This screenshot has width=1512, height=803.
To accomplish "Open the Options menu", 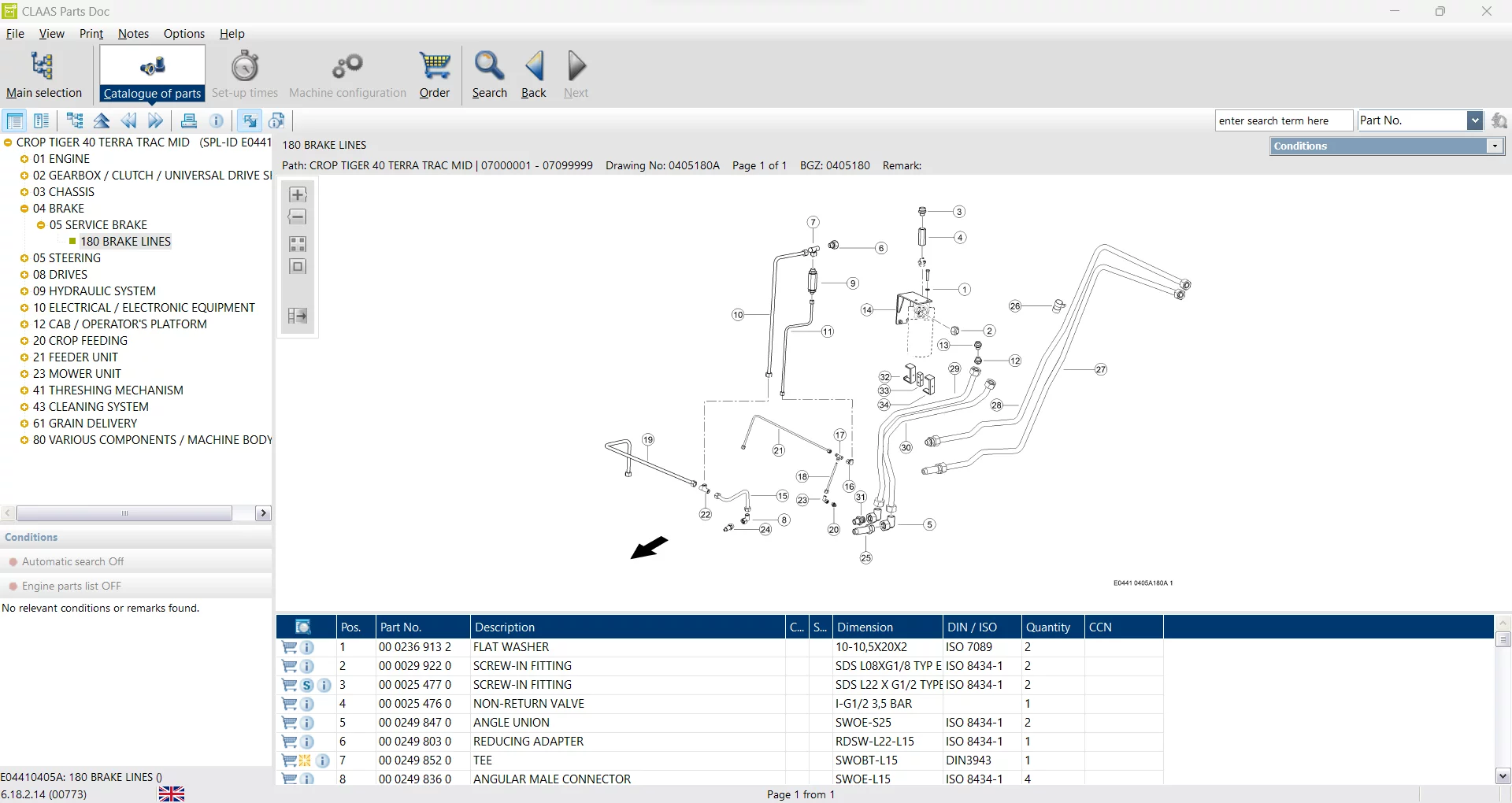I will pos(183,34).
